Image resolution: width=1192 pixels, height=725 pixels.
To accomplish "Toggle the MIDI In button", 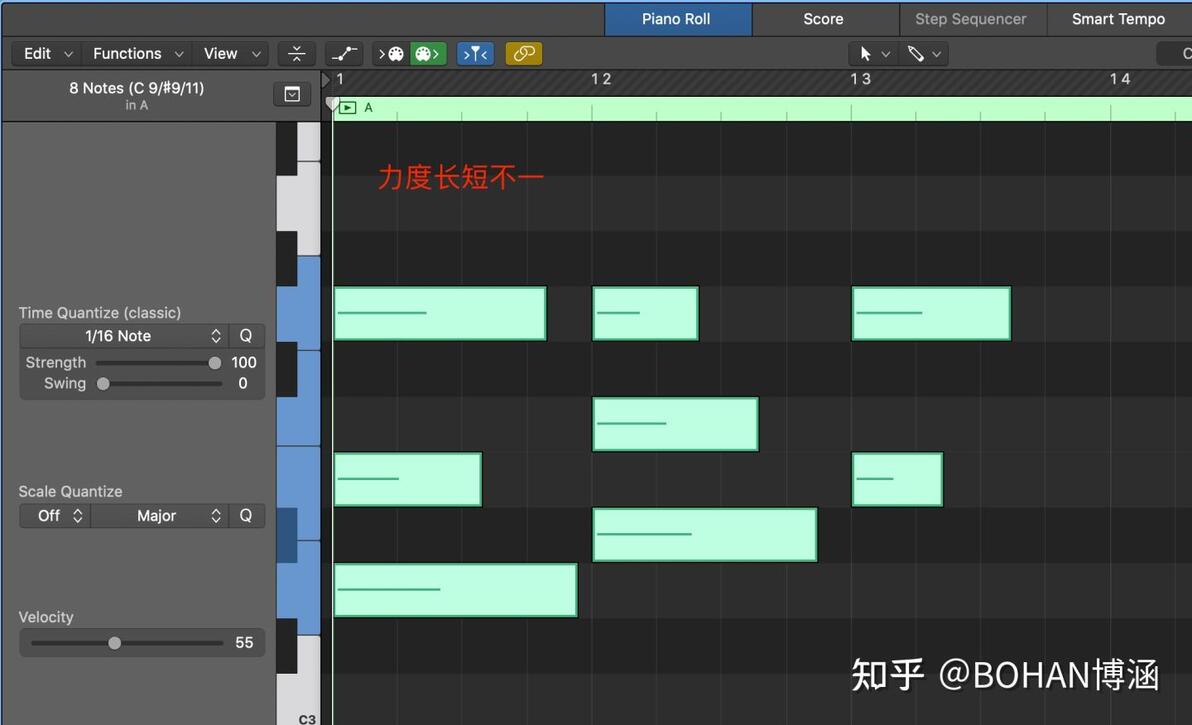I will 391,54.
